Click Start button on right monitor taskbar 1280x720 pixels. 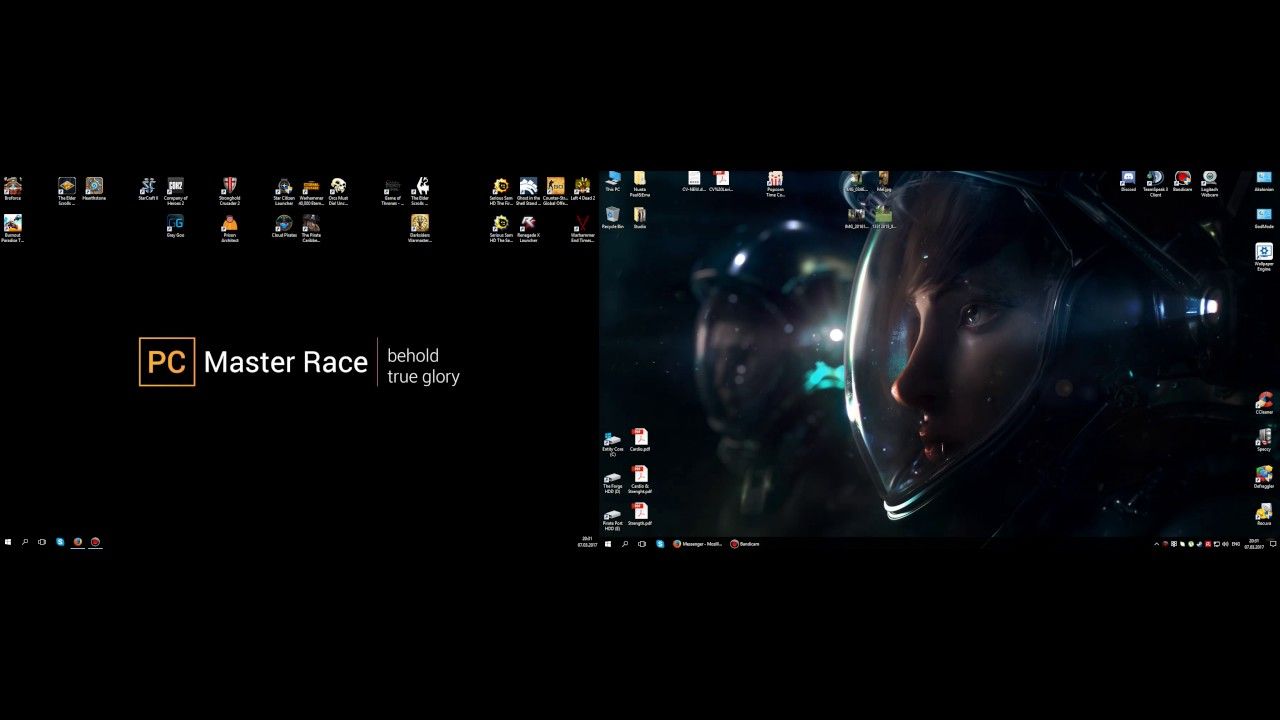tap(607, 544)
